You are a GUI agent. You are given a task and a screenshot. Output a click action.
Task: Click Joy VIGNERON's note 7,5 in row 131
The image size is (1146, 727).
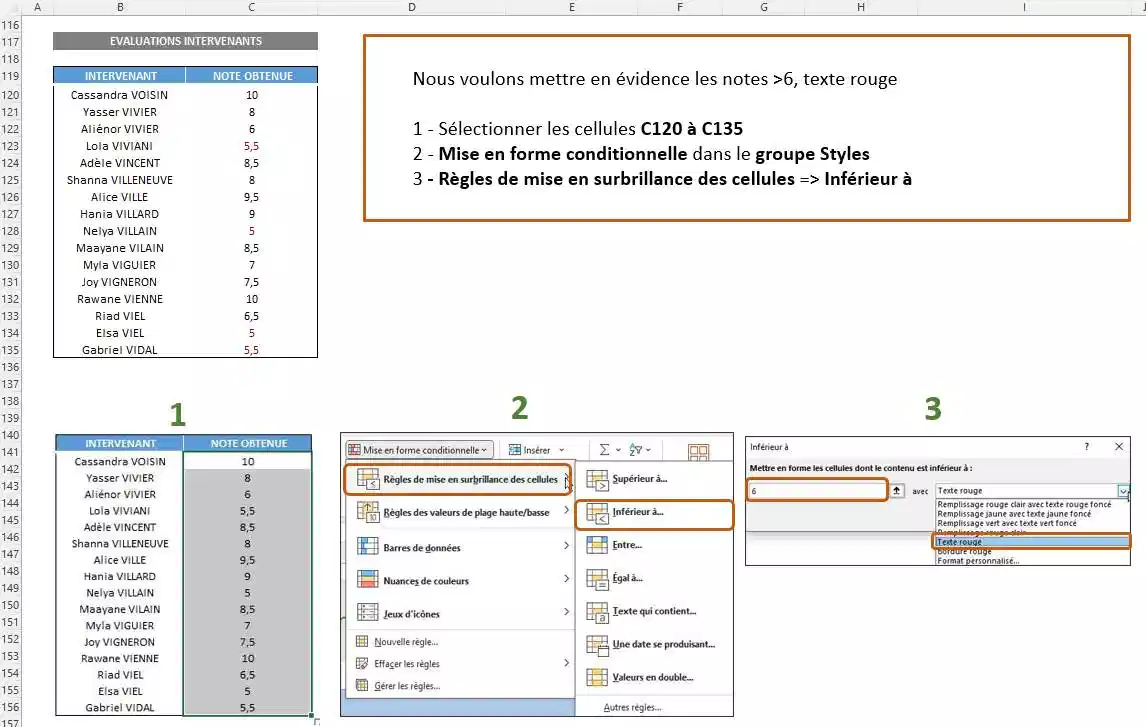point(251,282)
